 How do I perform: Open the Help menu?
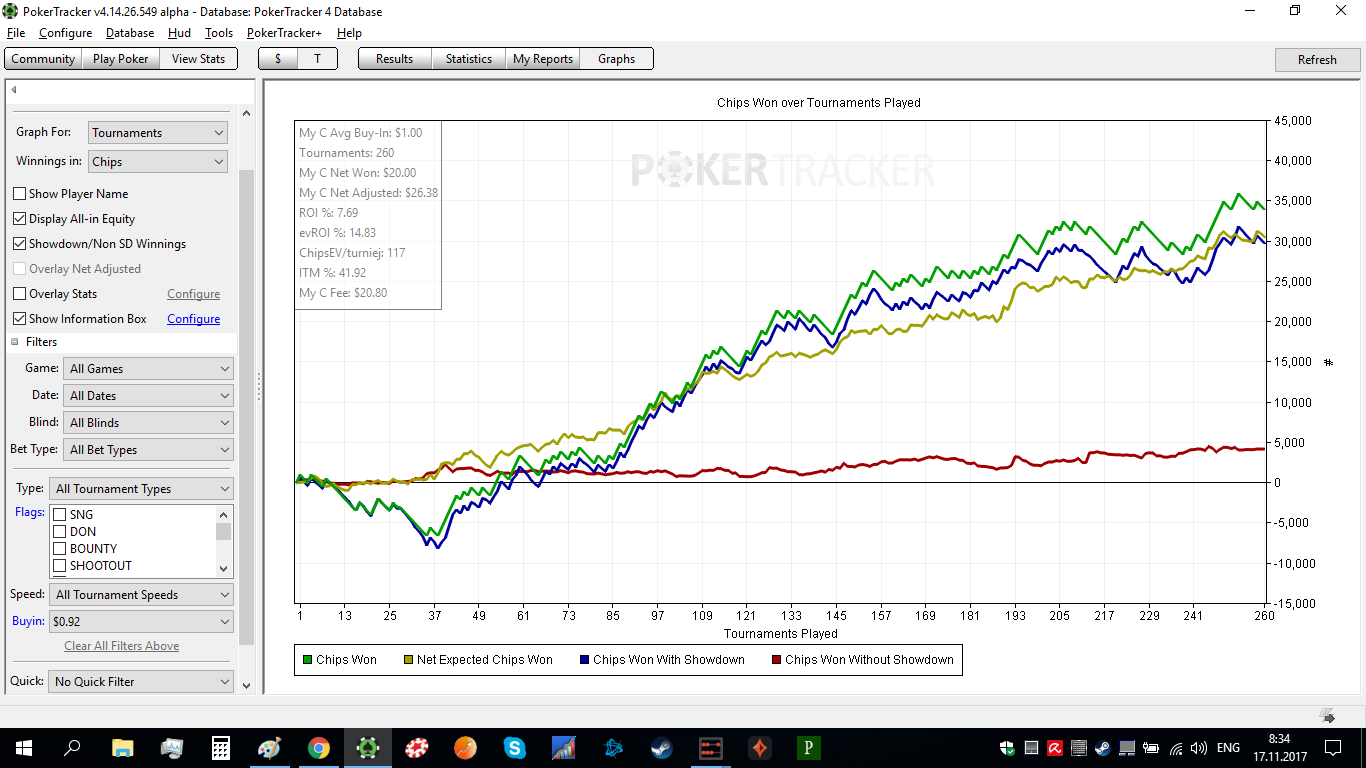349,33
